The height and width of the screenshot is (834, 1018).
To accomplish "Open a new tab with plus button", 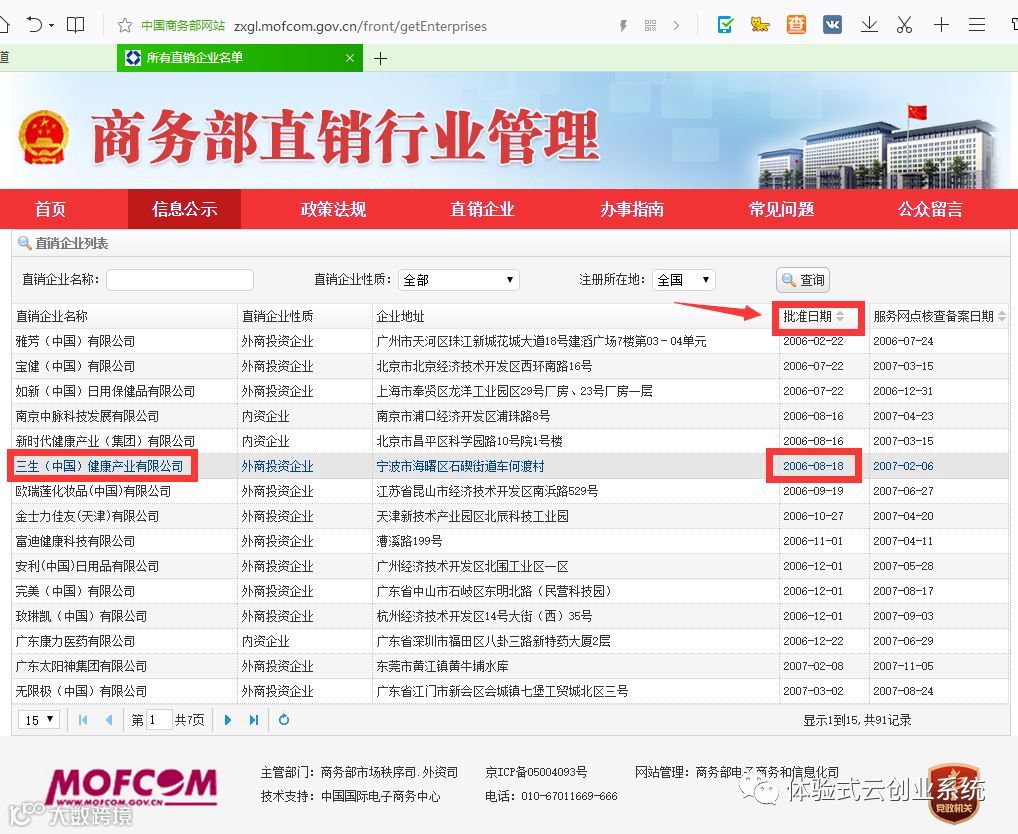I will pyautogui.click(x=380, y=58).
